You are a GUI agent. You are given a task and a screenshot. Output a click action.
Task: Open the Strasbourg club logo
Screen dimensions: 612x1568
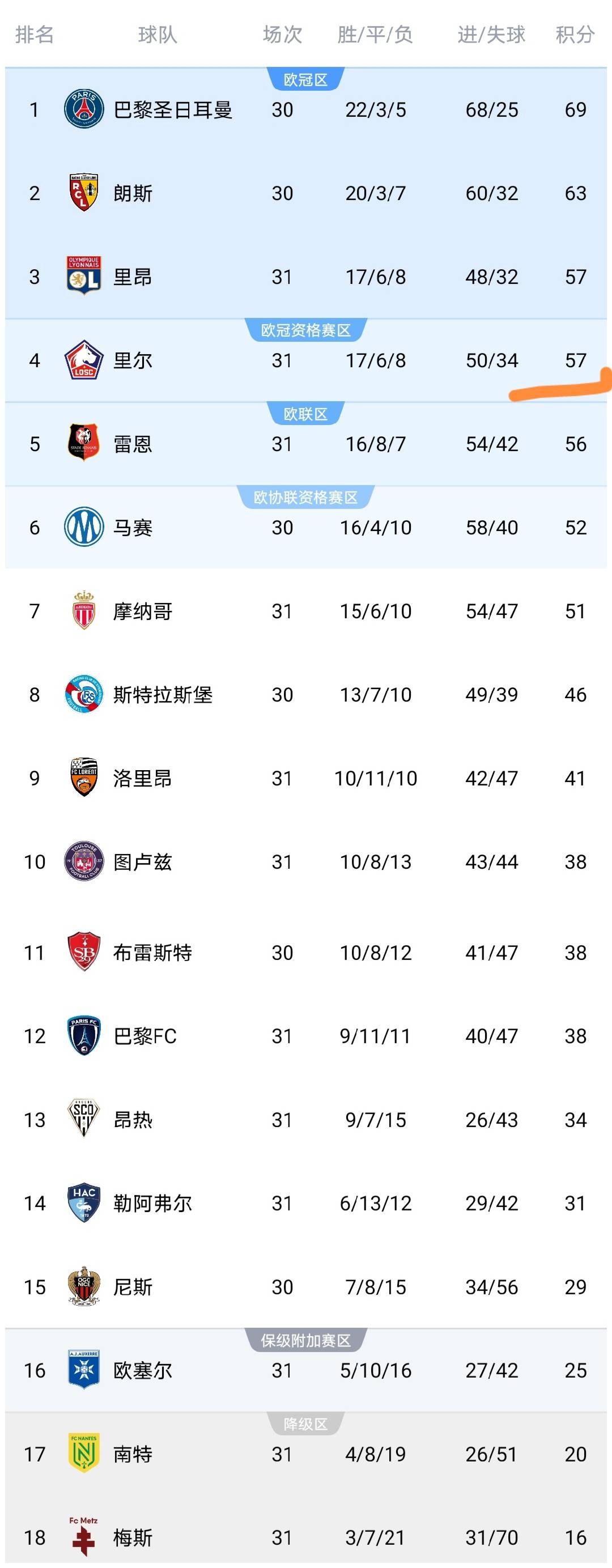tap(83, 694)
